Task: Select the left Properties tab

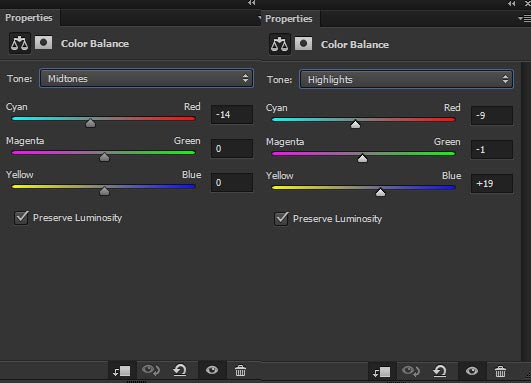Action: pos(29,18)
